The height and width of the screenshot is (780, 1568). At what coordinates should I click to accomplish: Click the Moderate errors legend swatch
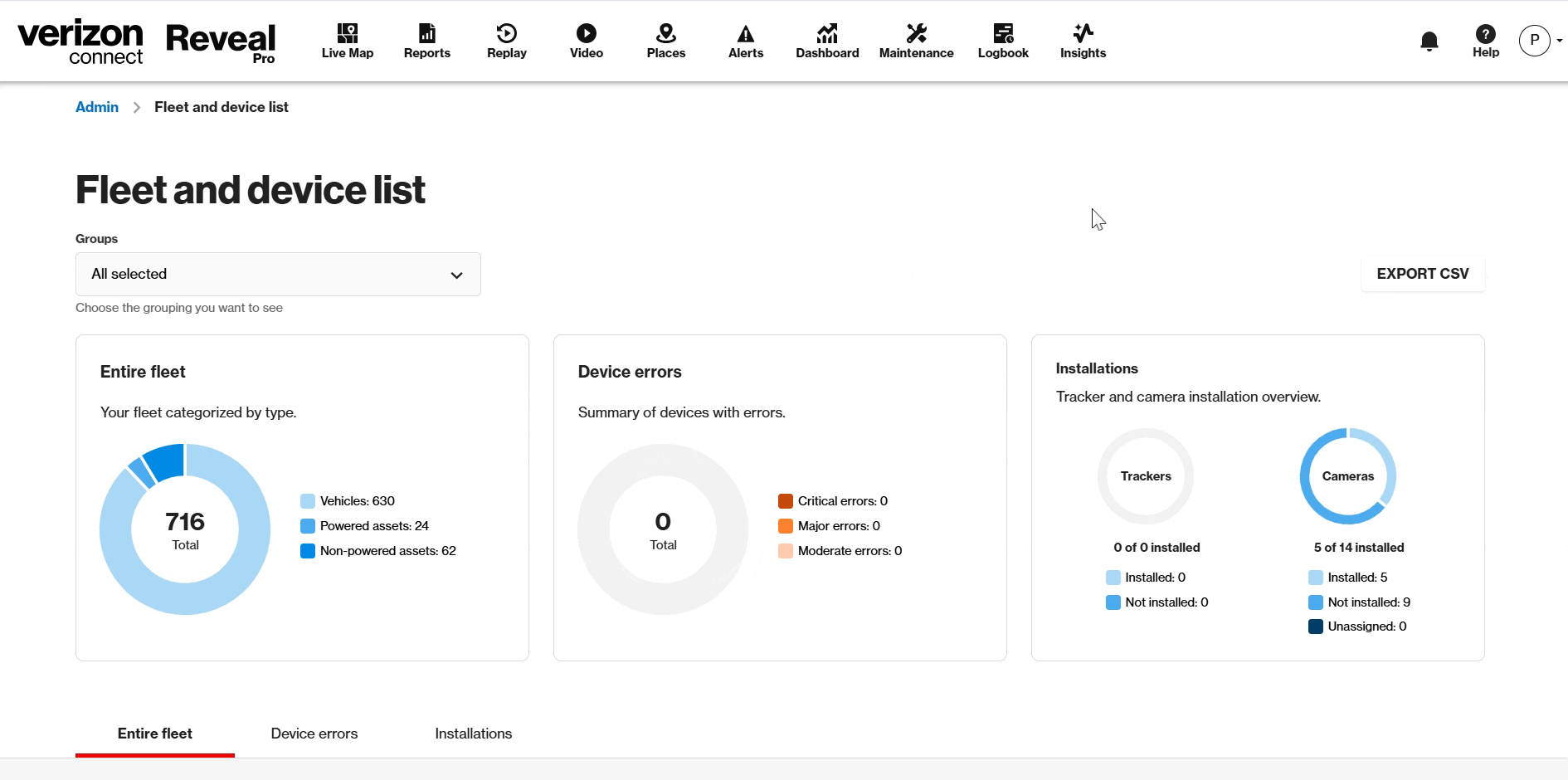click(786, 551)
